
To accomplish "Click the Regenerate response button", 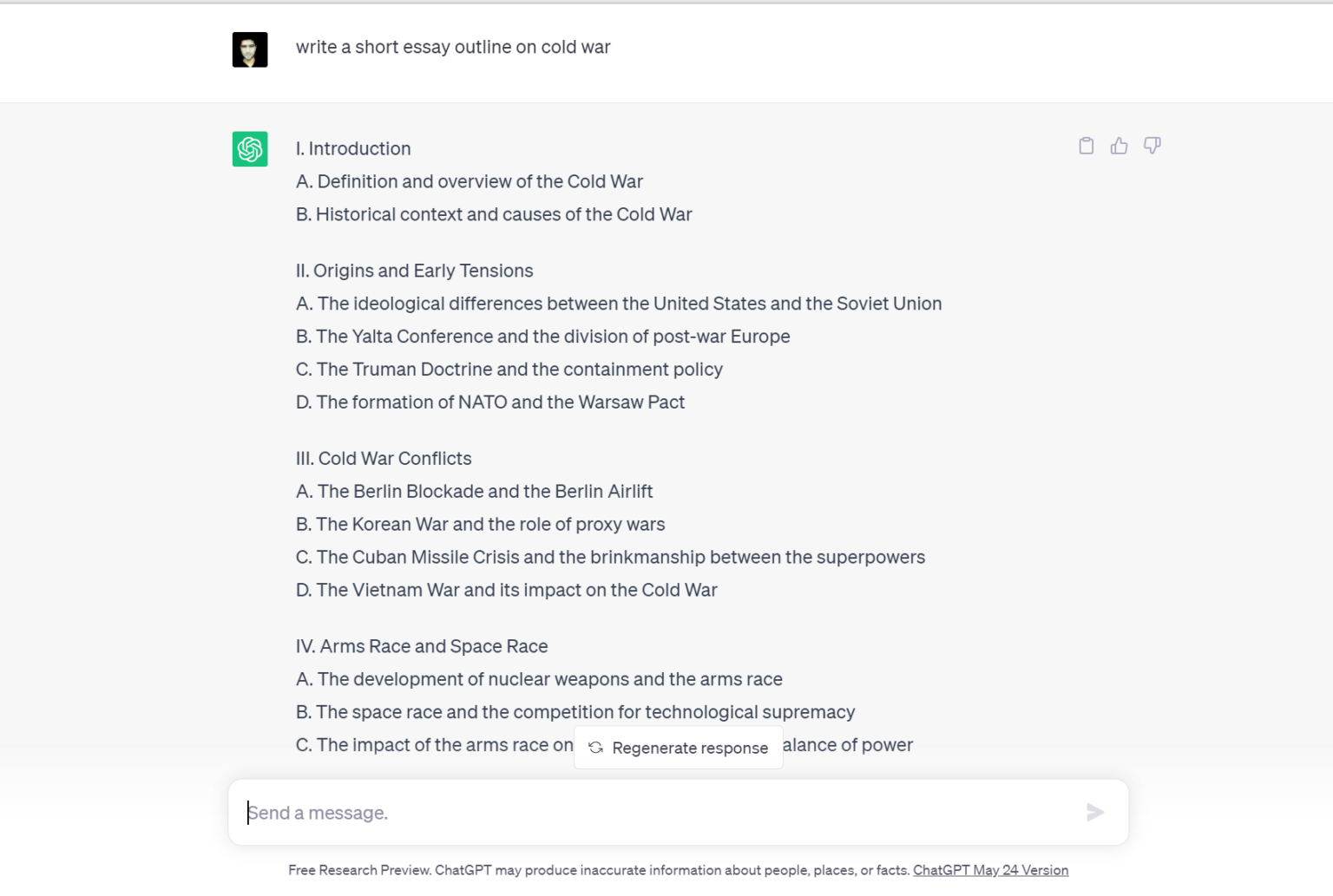I will coord(678,747).
